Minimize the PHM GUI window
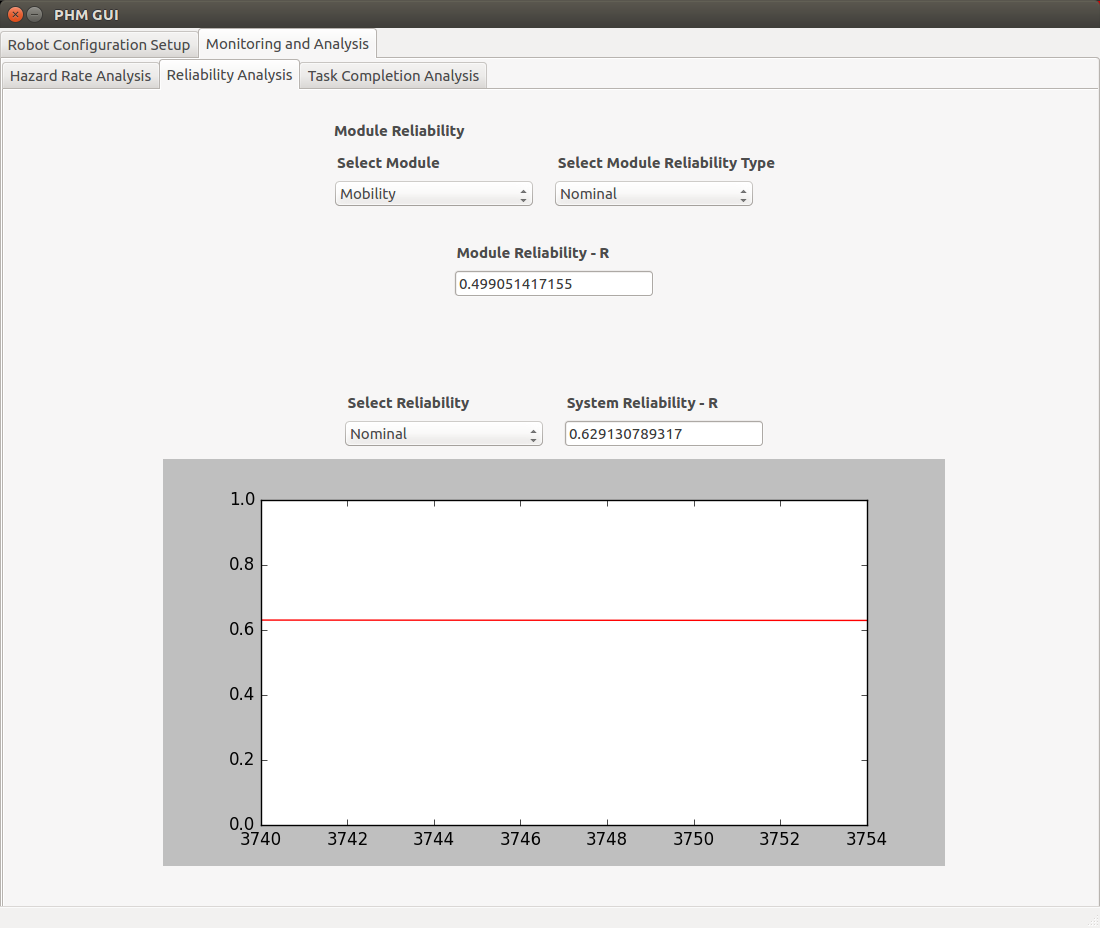1100x928 pixels. [x=34, y=14]
